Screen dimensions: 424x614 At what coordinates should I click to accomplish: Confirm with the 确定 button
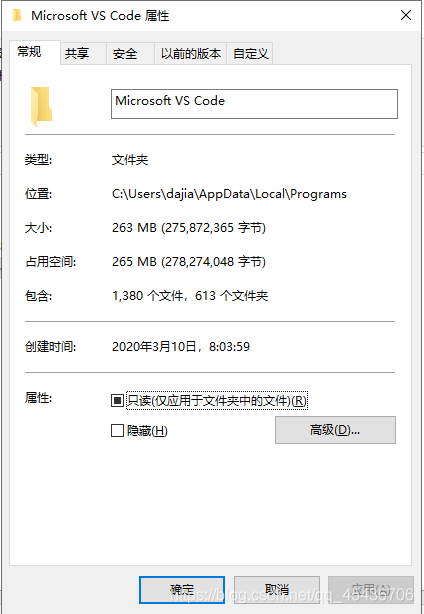coord(182,590)
